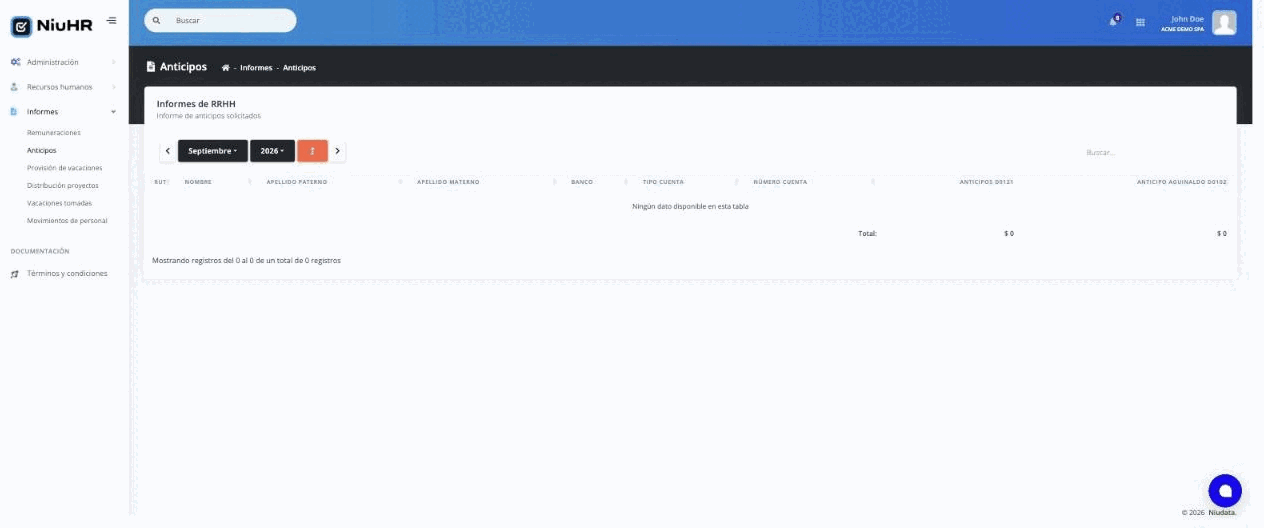Collapse the Informes menu

point(63,112)
